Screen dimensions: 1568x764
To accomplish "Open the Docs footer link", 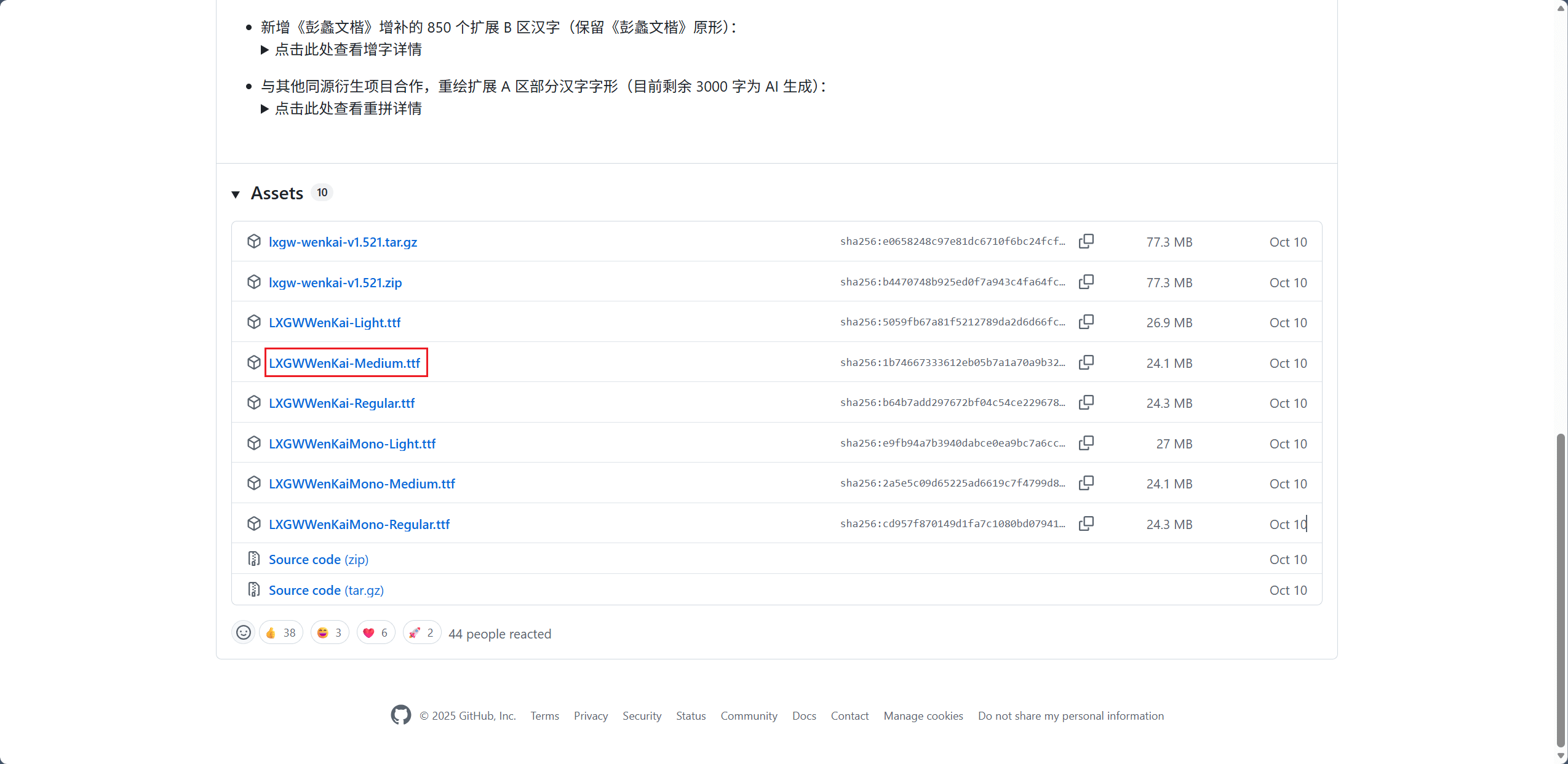I will click(803, 715).
